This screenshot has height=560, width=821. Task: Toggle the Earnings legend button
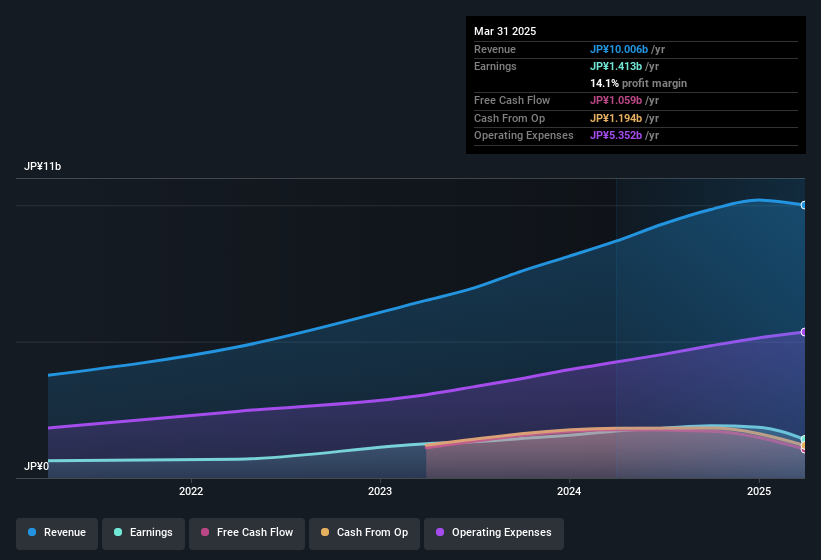pos(143,533)
